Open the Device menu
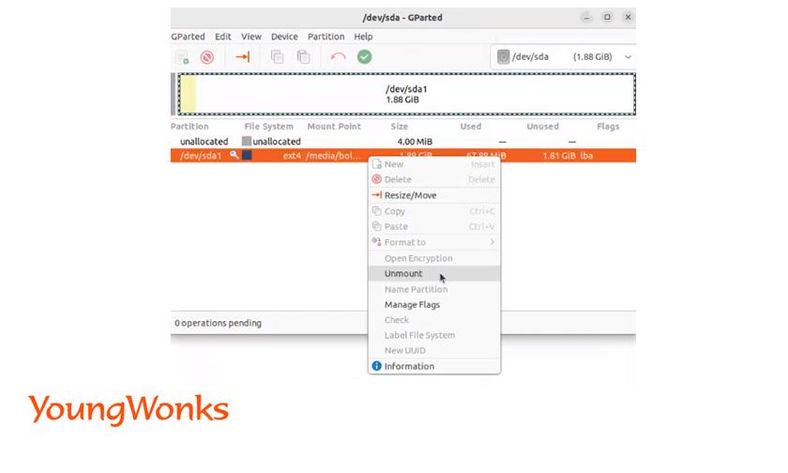The height and width of the screenshot is (473, 788). [x=284, y=37]
